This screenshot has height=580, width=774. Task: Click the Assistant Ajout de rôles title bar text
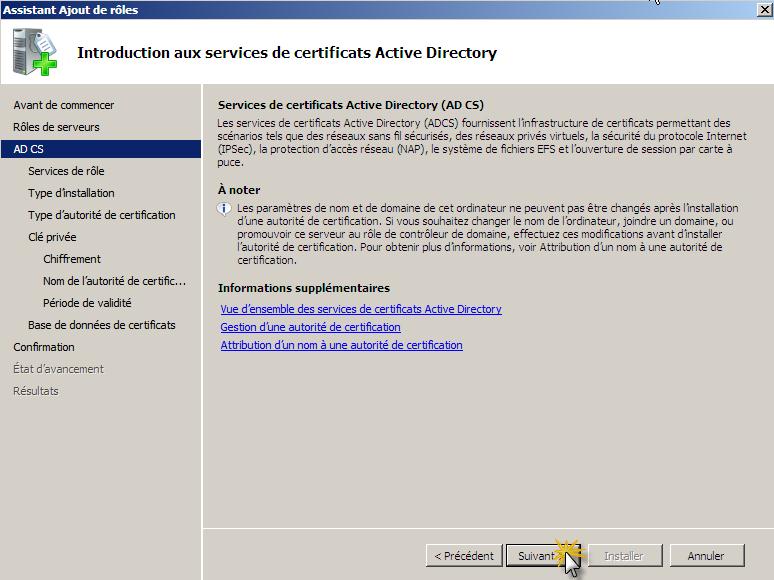click(70, 9)
